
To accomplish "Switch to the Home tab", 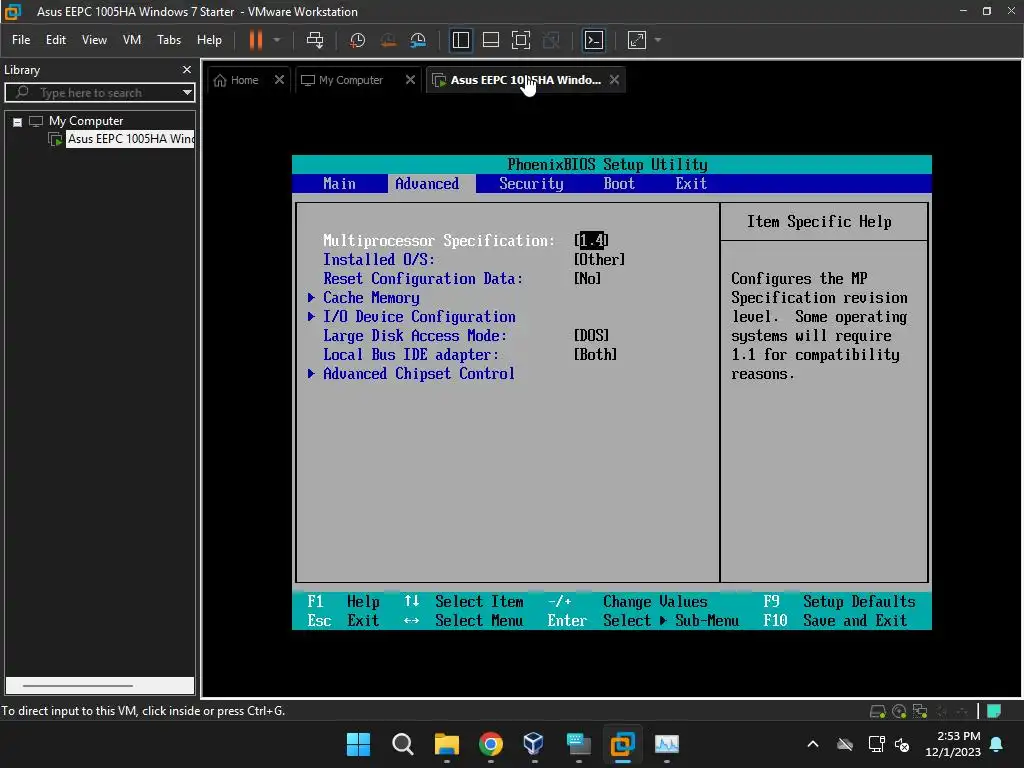I will point(236,80).
